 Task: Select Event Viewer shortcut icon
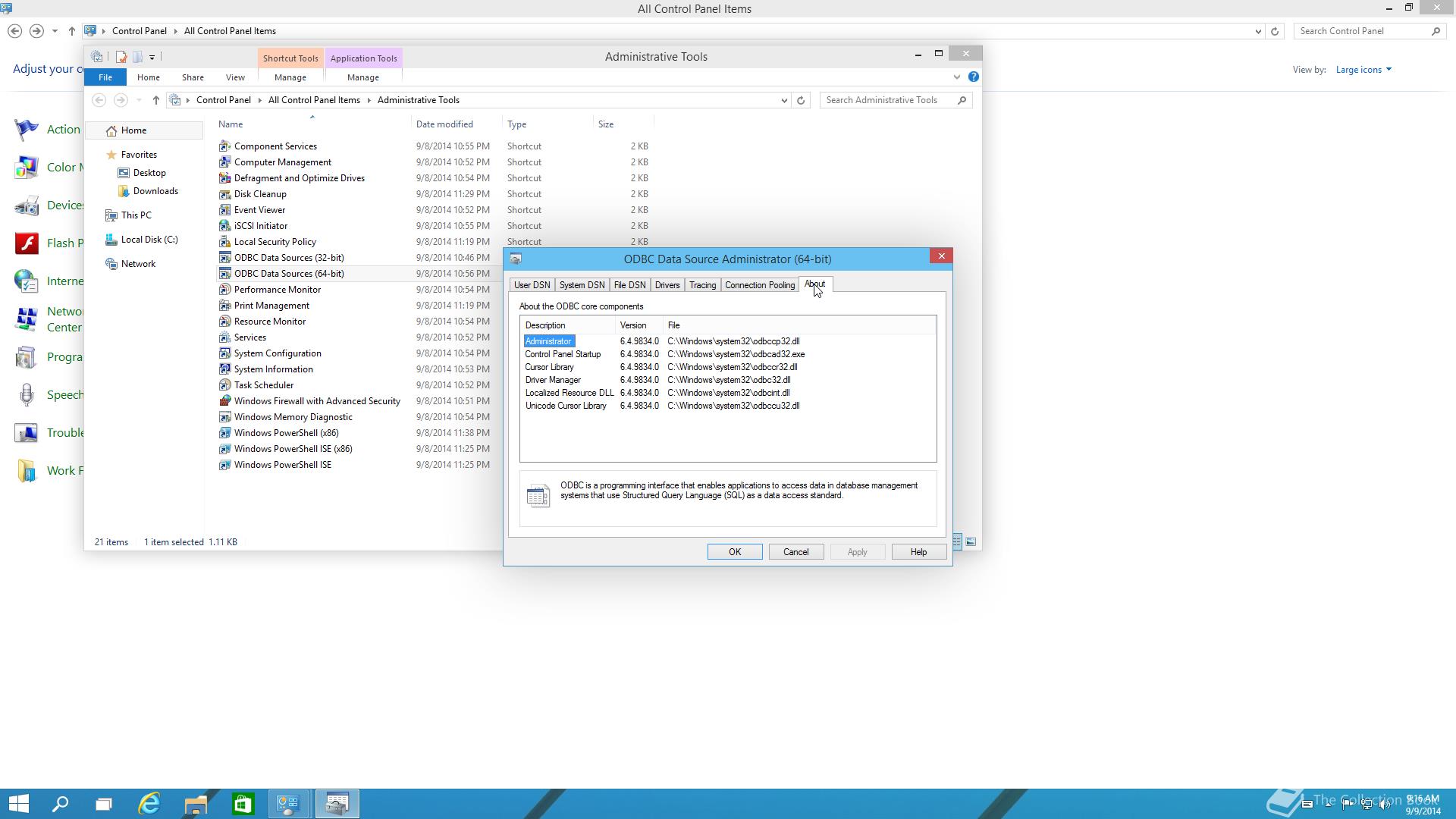[224, 209]
